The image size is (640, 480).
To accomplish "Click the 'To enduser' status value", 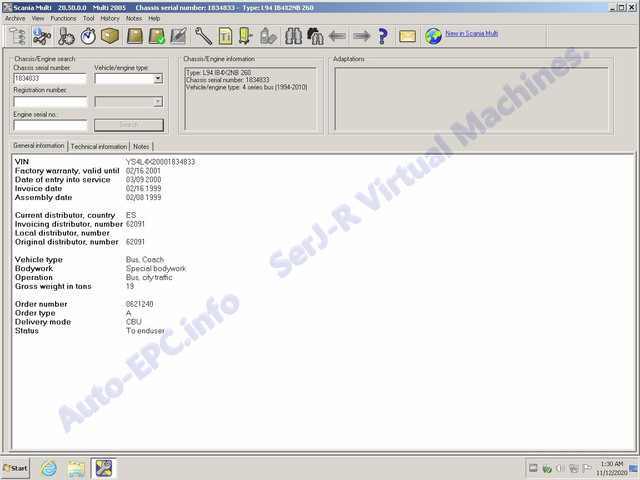I will 145,331.
